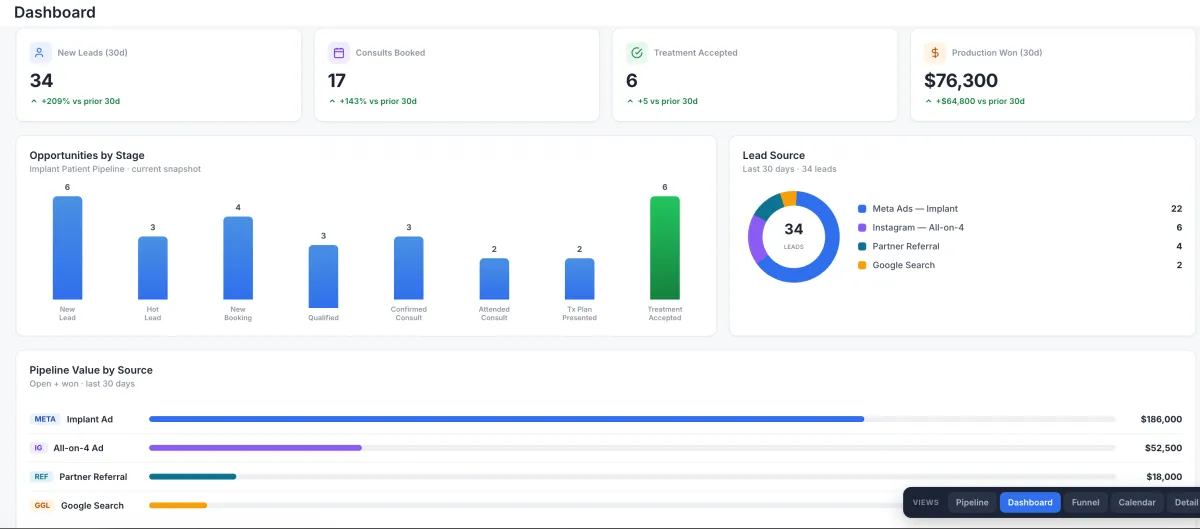Click the IG badge beside All-on-4 Ad
1200x529 pixels.
[x=38, y=448]
